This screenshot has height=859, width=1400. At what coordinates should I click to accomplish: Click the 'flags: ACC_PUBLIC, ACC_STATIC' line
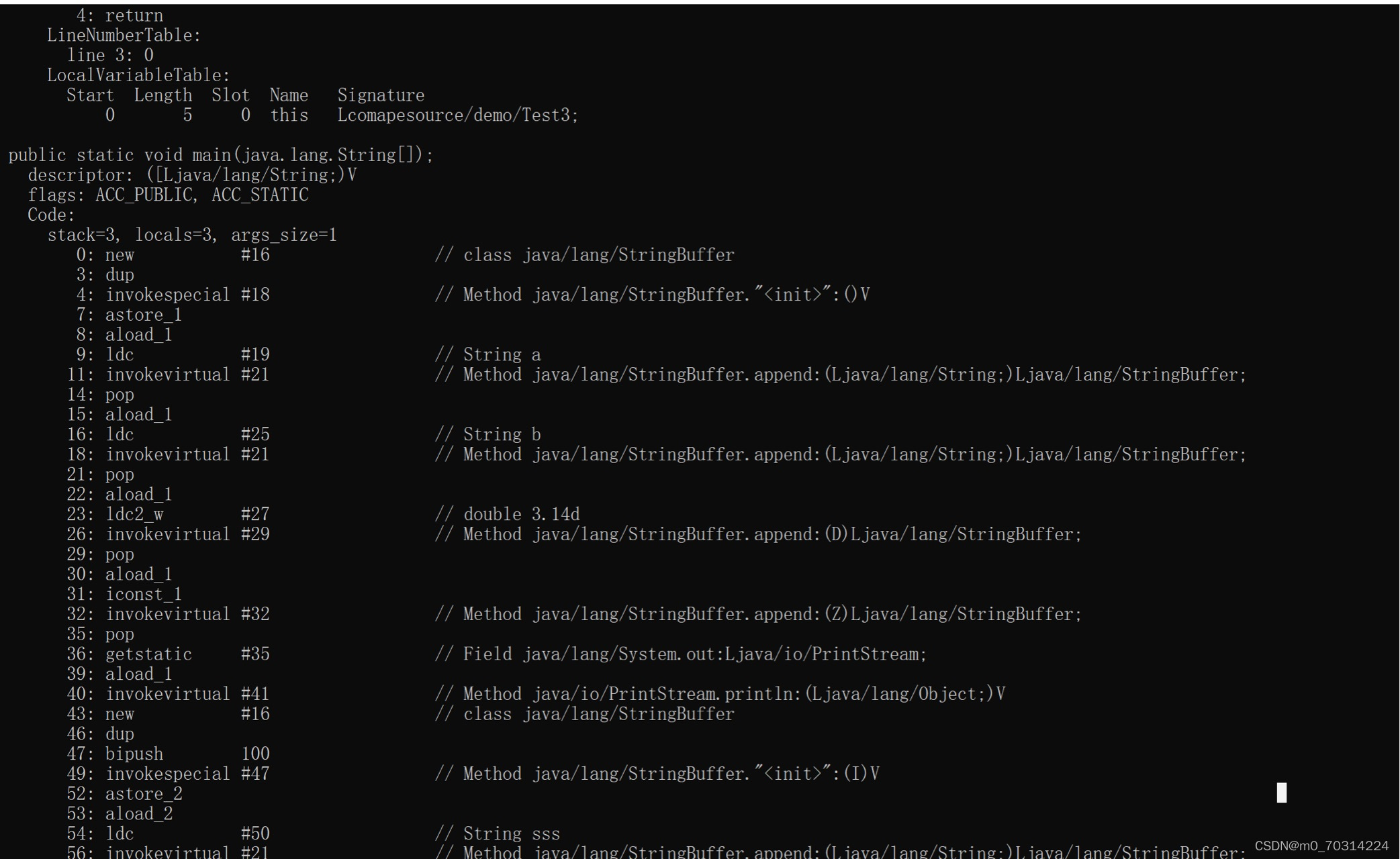click(167, 195)
